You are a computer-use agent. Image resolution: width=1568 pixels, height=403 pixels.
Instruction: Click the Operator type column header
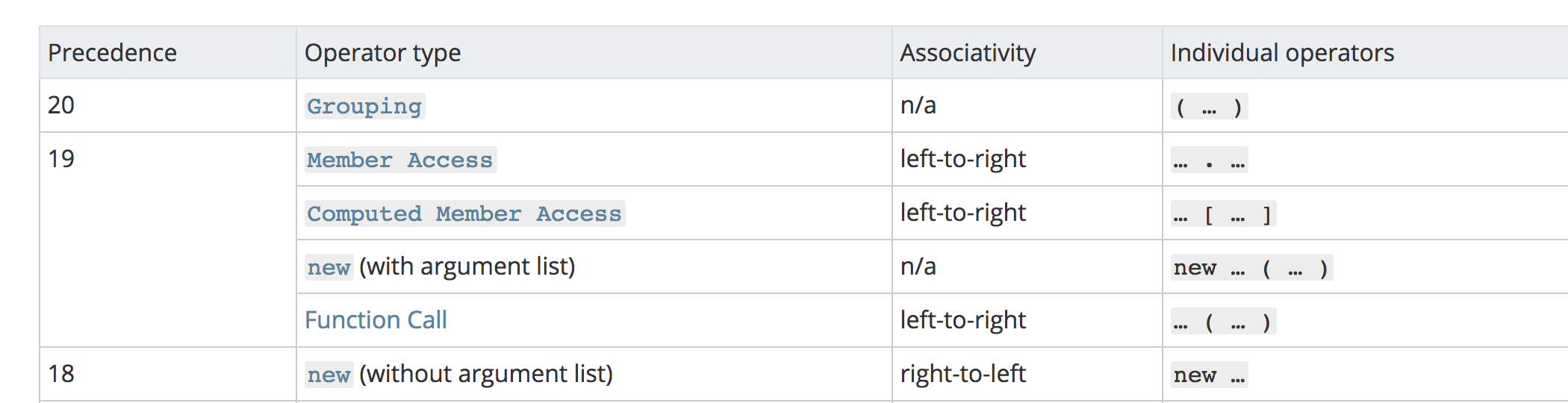tap(382, 53)
